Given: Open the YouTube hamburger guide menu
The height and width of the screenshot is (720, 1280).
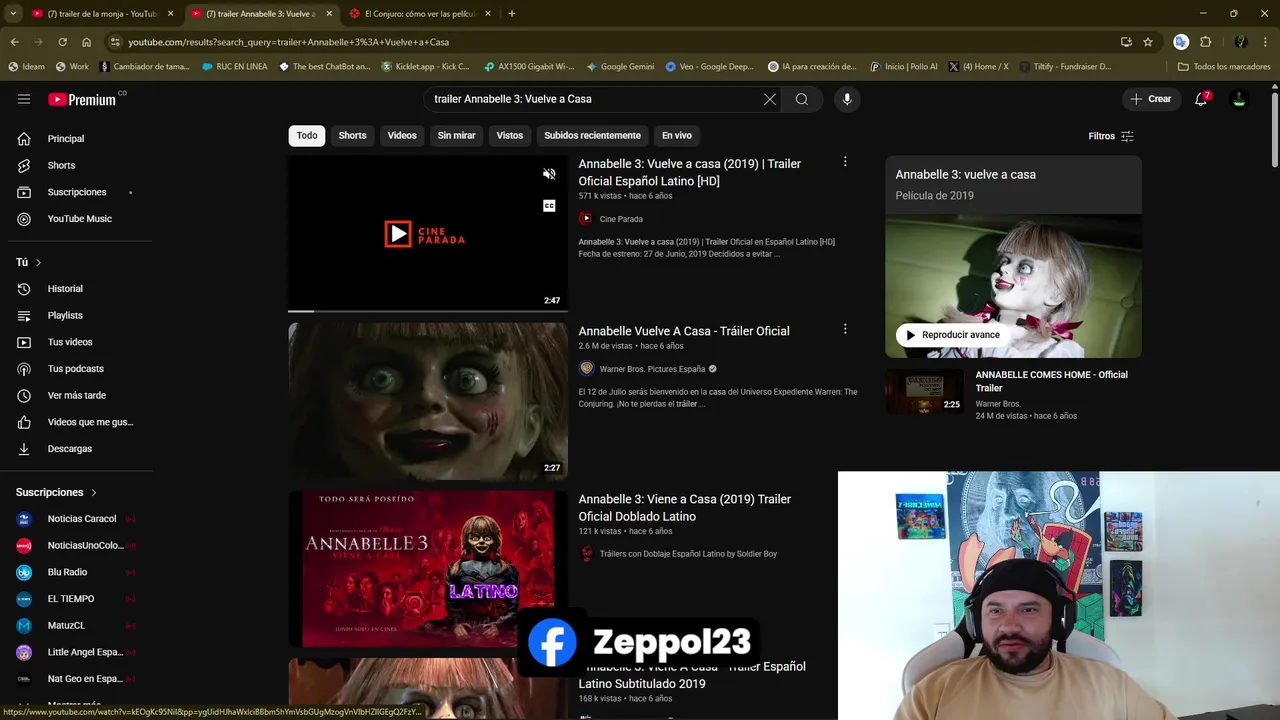Looking at the screenshot, I should [24, 99].
